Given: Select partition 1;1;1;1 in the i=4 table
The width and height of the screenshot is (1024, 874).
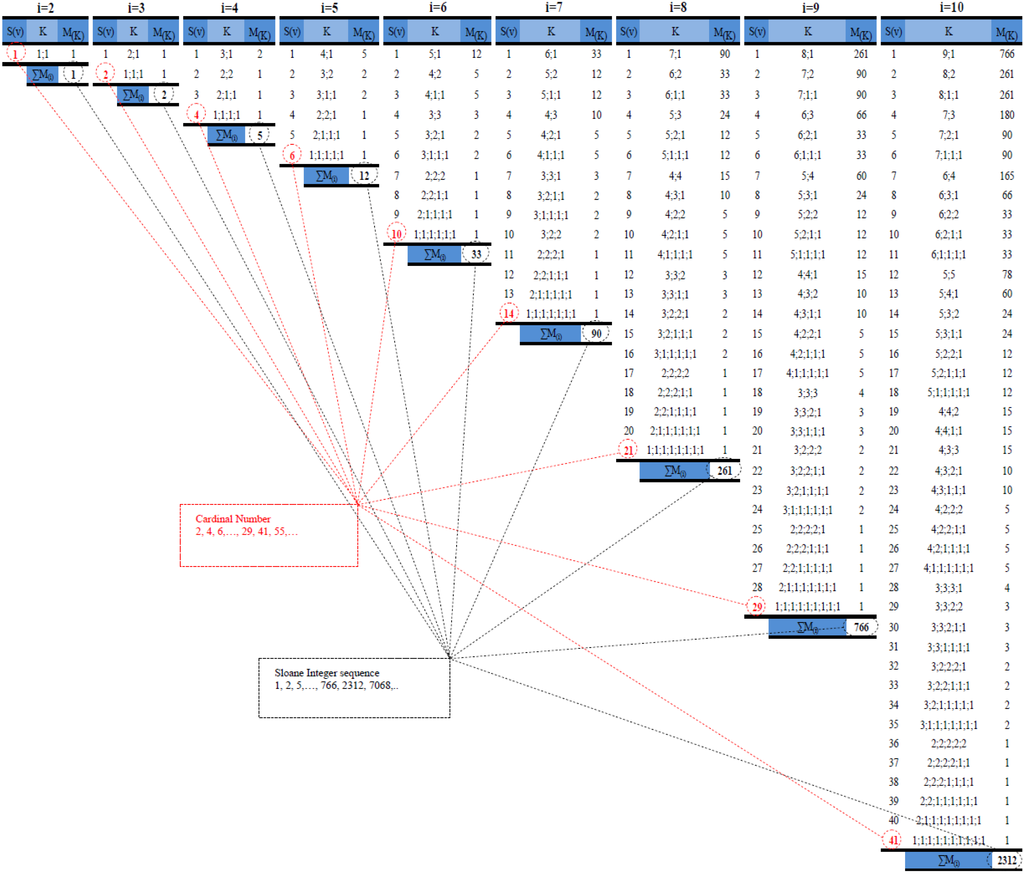Looking at the screenshot, I should (x=227, y=115).
